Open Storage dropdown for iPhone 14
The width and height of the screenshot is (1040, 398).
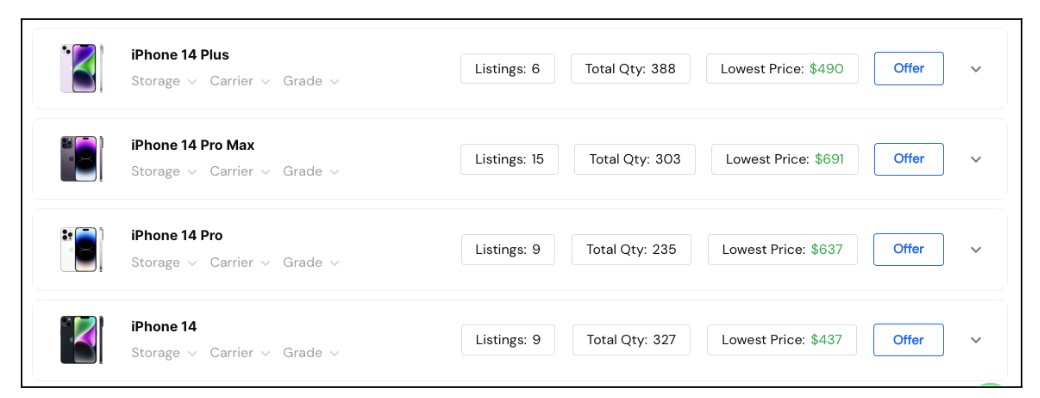coord(164,352)
